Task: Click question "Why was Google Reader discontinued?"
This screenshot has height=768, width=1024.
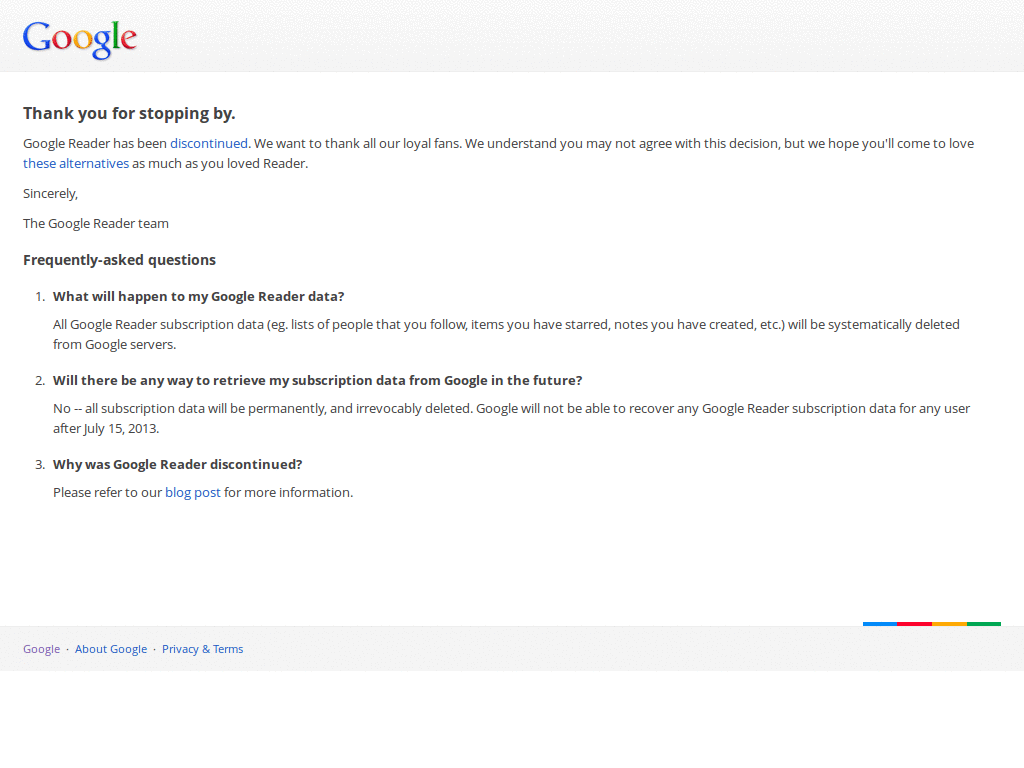Action: (178, 464)
